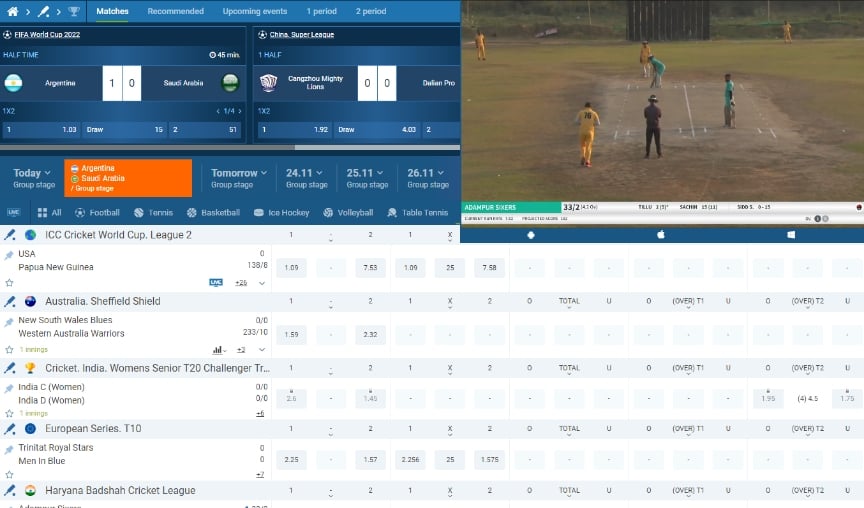Click LIVE stream icon for USA match
Image resolution: width=864 pixels, height=508 pixels.
click(215, 283)
